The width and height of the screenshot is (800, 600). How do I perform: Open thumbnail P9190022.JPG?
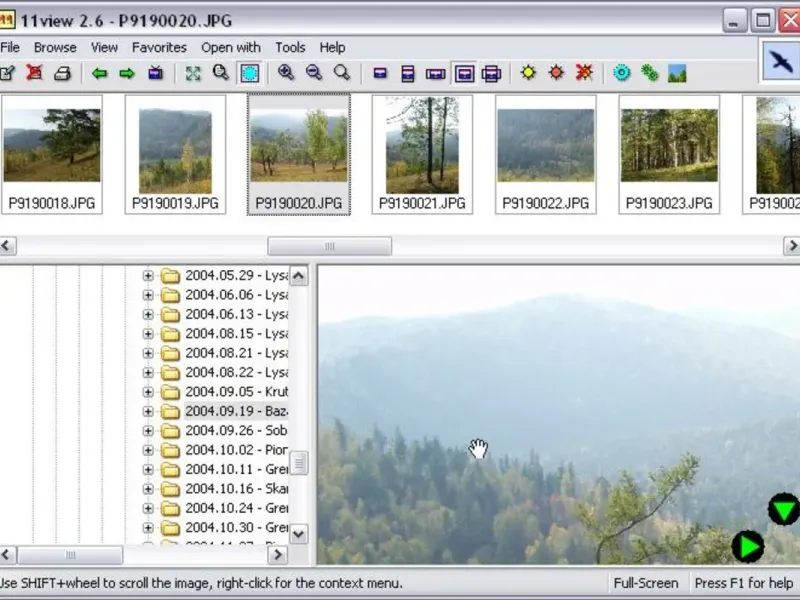pyautogui.click(x=545, y=154)
